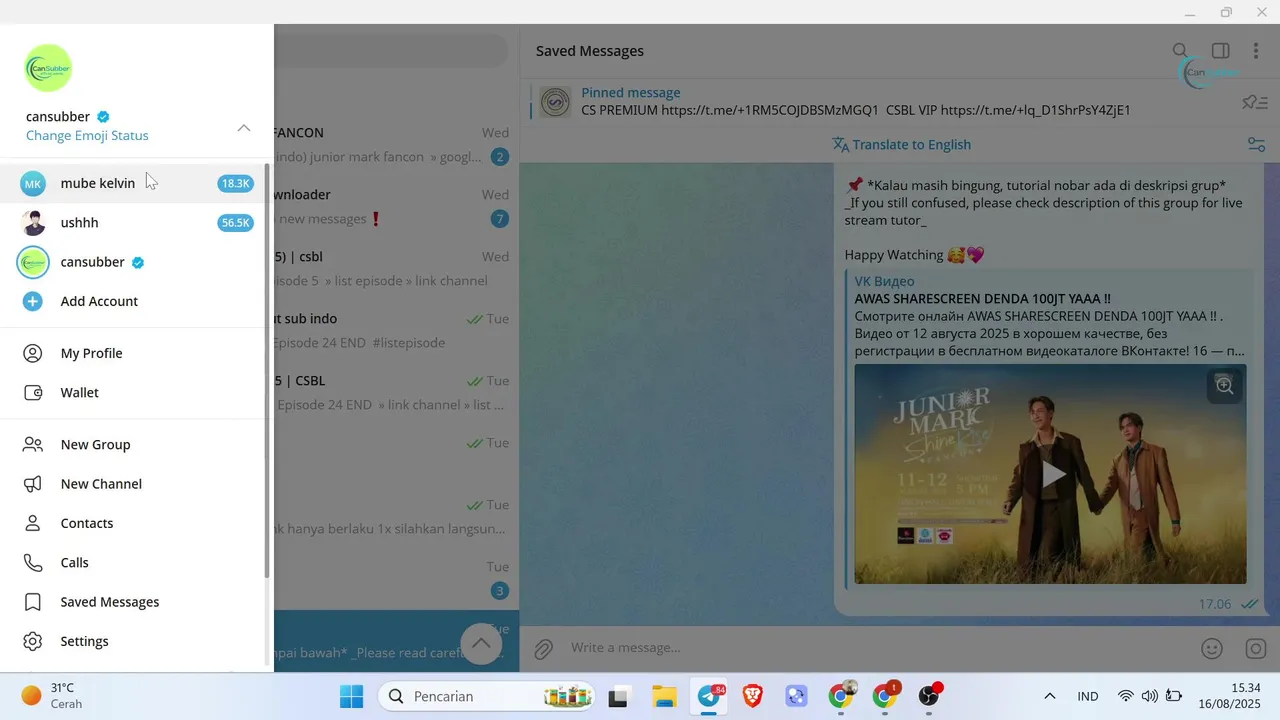
Task: Click the New Channel megaphone icon
Action: coord(33,484)
